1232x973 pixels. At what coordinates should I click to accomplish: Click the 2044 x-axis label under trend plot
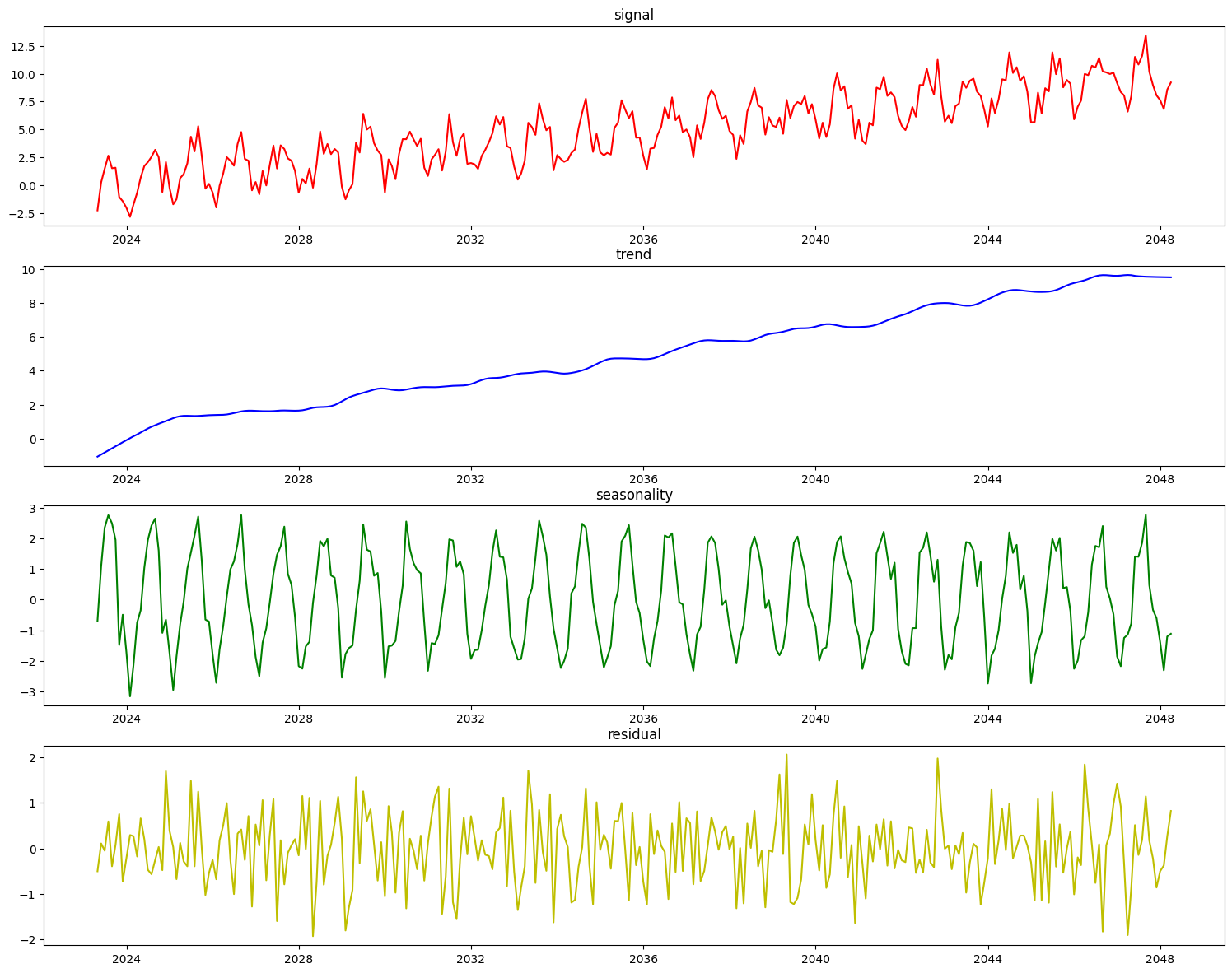987,478
